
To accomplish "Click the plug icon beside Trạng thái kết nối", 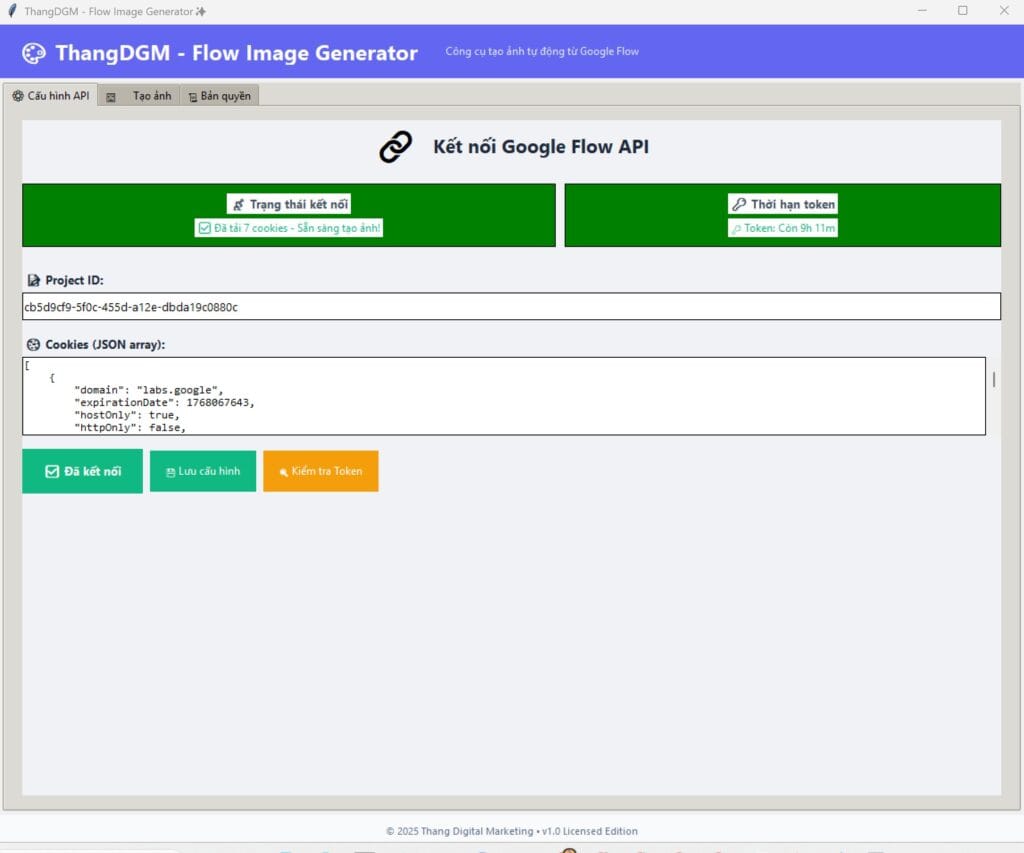I will coord(238,204).
